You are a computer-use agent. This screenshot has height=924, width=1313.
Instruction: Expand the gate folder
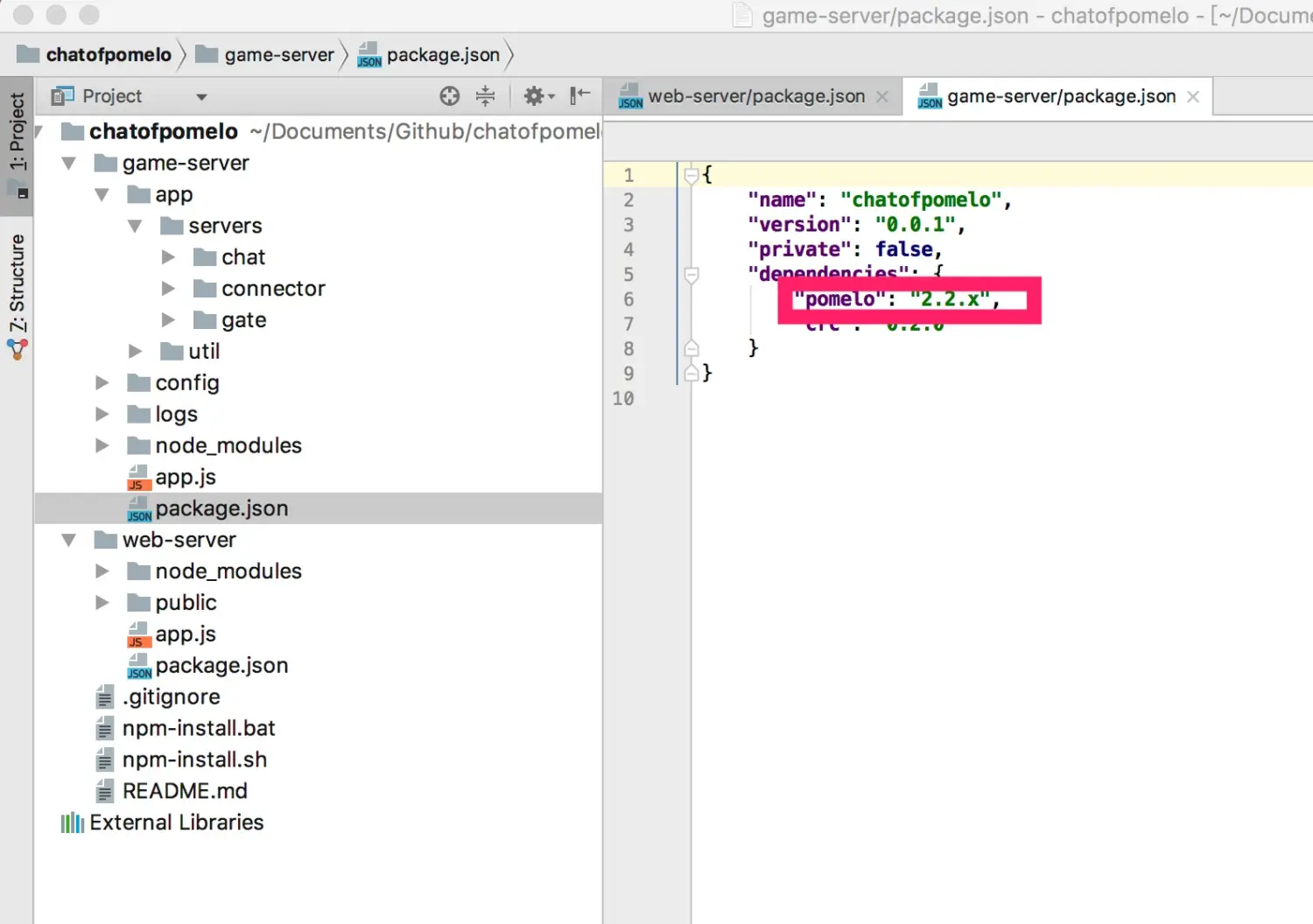(x=168, y=321)
